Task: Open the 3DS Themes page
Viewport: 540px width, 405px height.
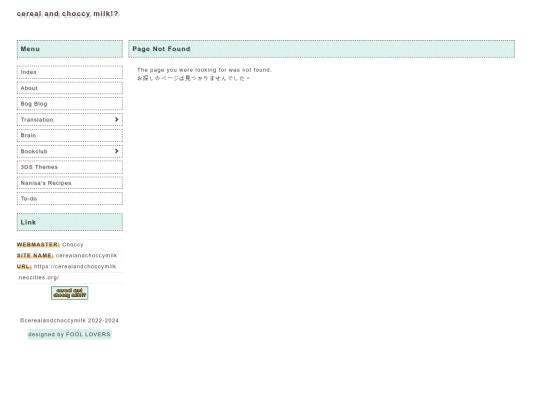Action: click(70, 167)
